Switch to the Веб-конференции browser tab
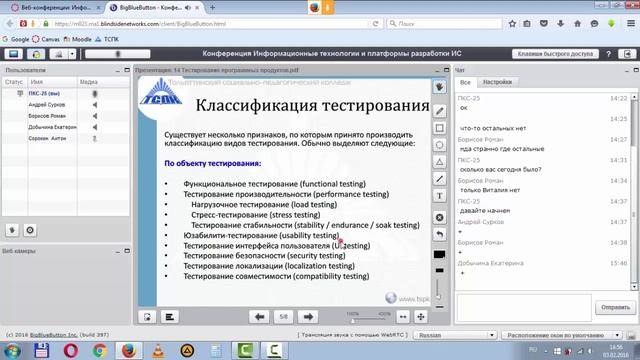640x360 pixels. pos(56,7)
